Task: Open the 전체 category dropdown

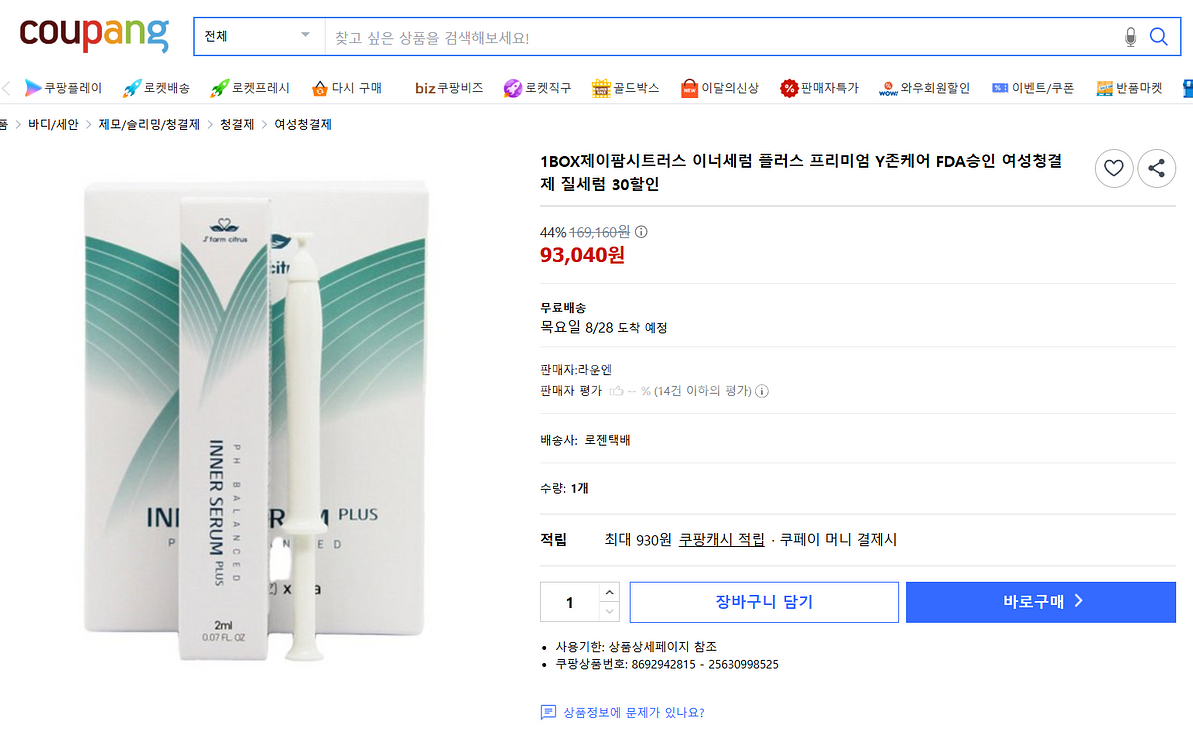Action: (x=258, y=37)
